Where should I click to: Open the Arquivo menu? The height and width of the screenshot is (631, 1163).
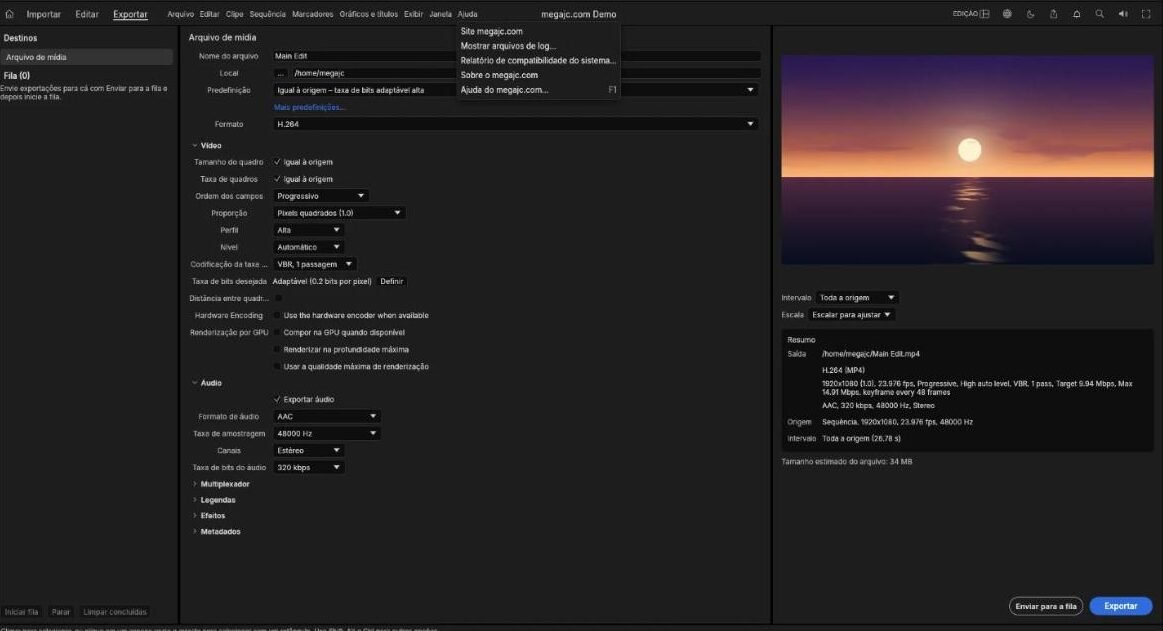point(180,14)
